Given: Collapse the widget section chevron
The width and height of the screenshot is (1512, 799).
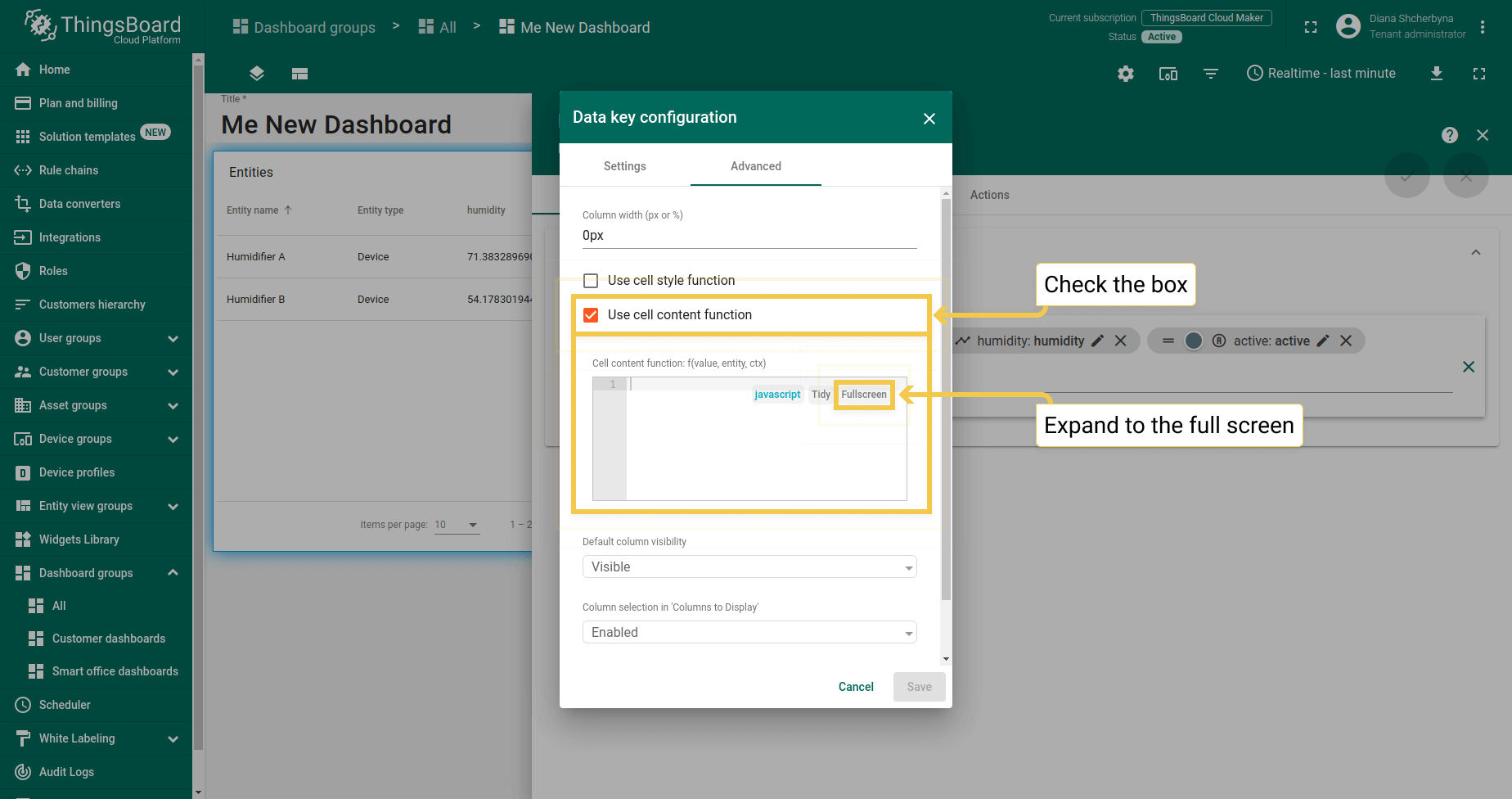Looking at the screenshot, I should point(1476,252).
